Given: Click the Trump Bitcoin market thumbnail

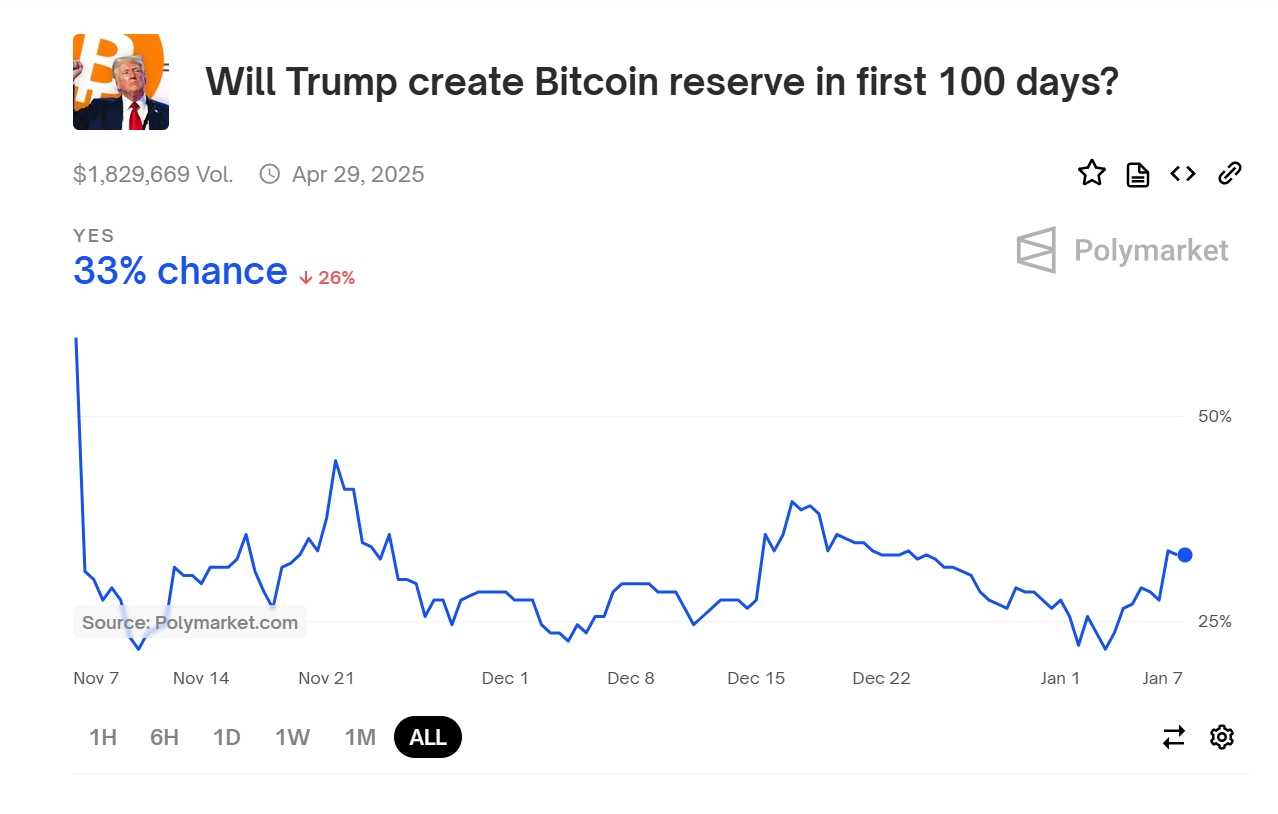Looking at the screenshot, I should [121, 82].
